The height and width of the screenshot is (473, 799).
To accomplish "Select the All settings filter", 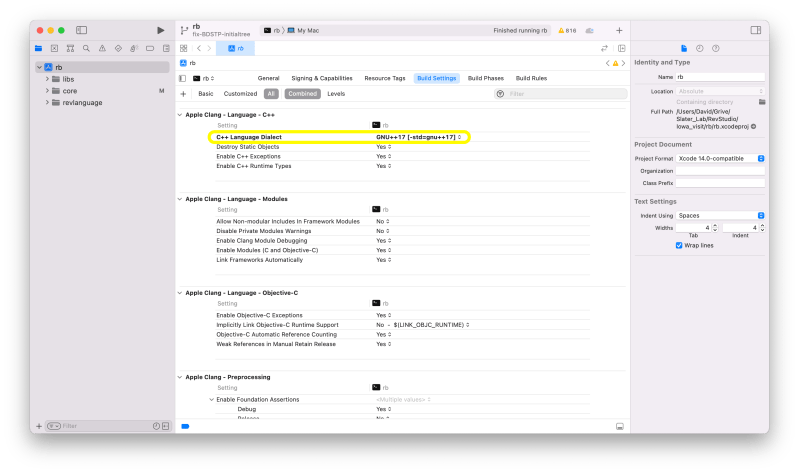I will pos(271,94).
